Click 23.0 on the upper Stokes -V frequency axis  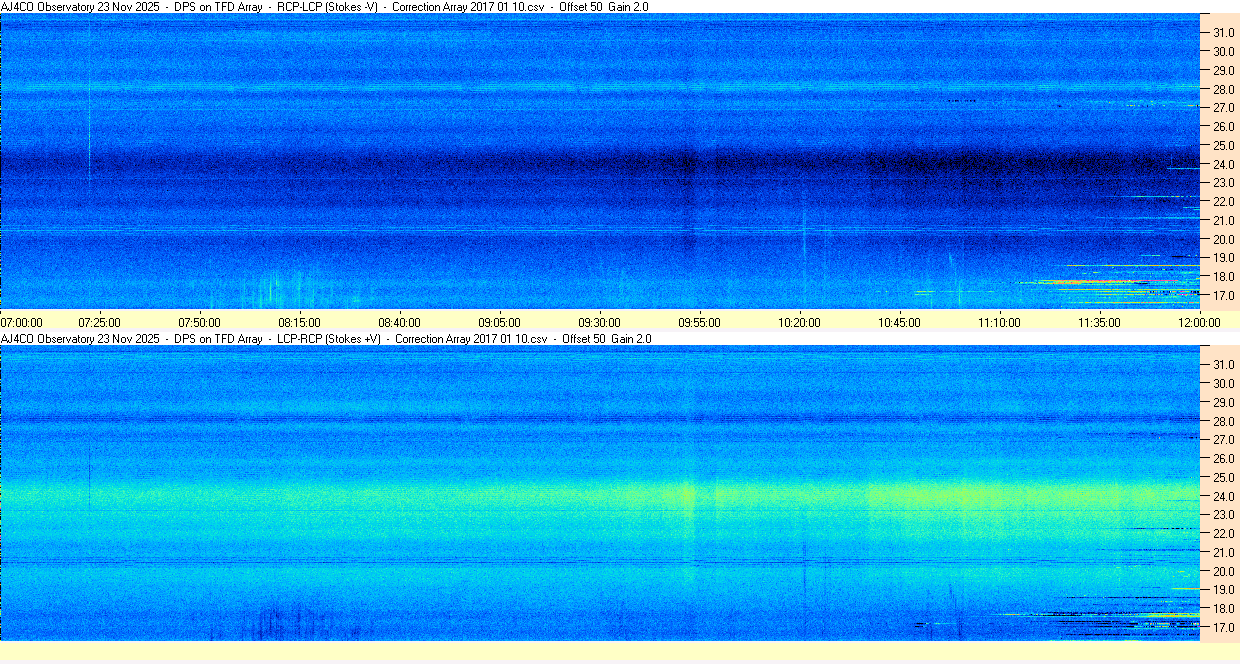pyautogui.click(x=1224, y=183)
